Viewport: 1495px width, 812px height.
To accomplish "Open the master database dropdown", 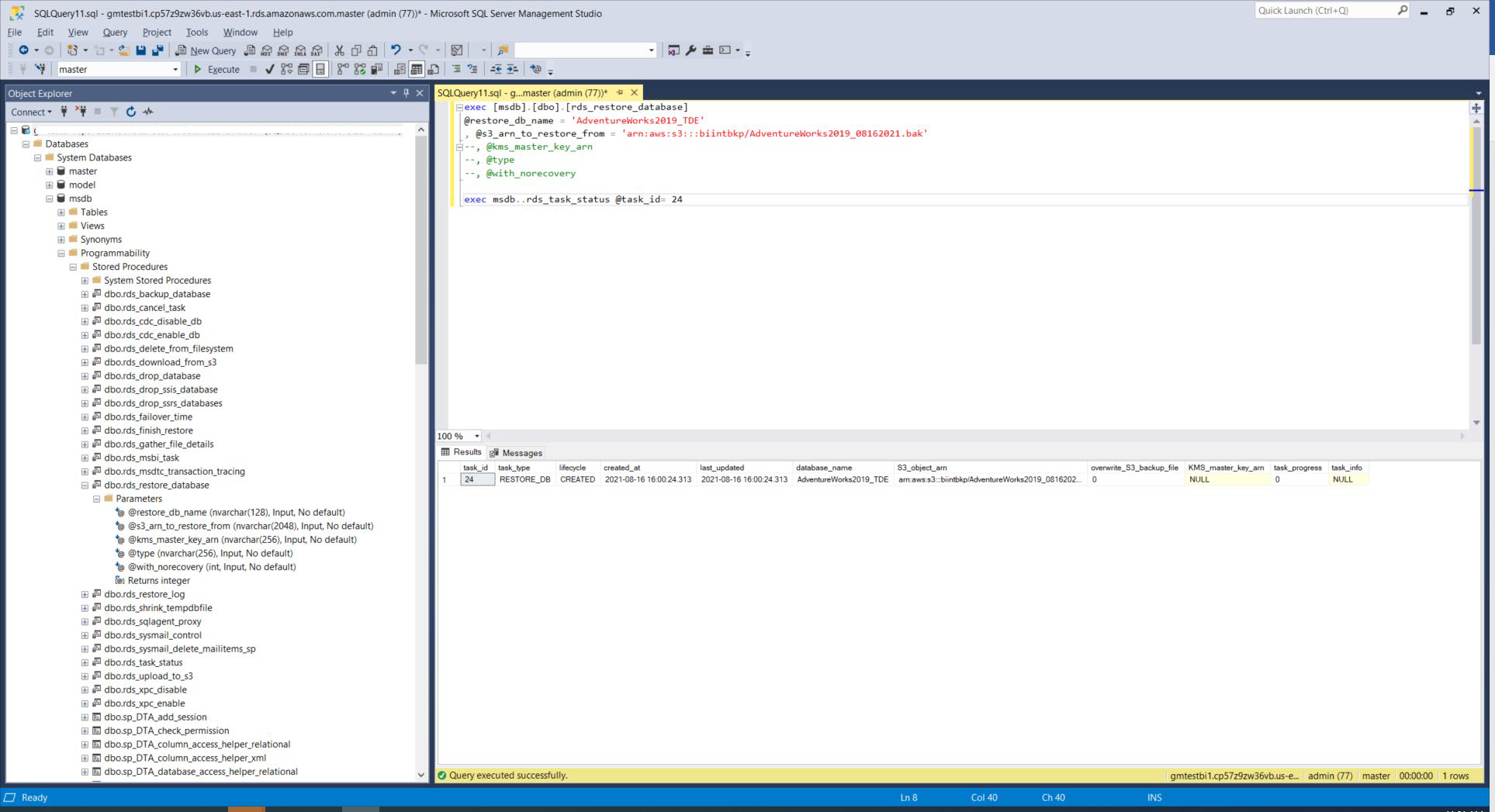I will tap(175, 69).
